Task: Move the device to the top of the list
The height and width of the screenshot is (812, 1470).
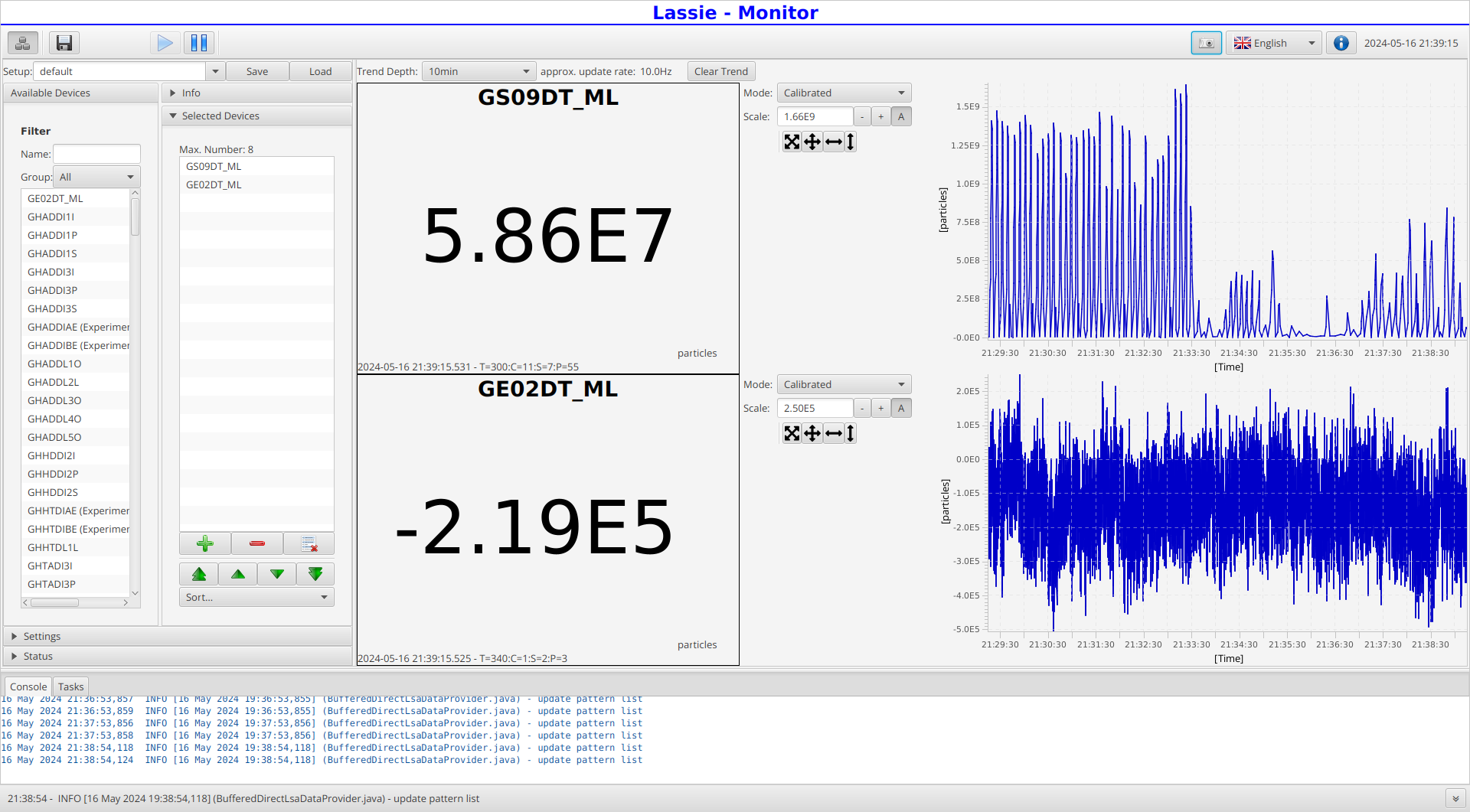Action: (199, 574)
